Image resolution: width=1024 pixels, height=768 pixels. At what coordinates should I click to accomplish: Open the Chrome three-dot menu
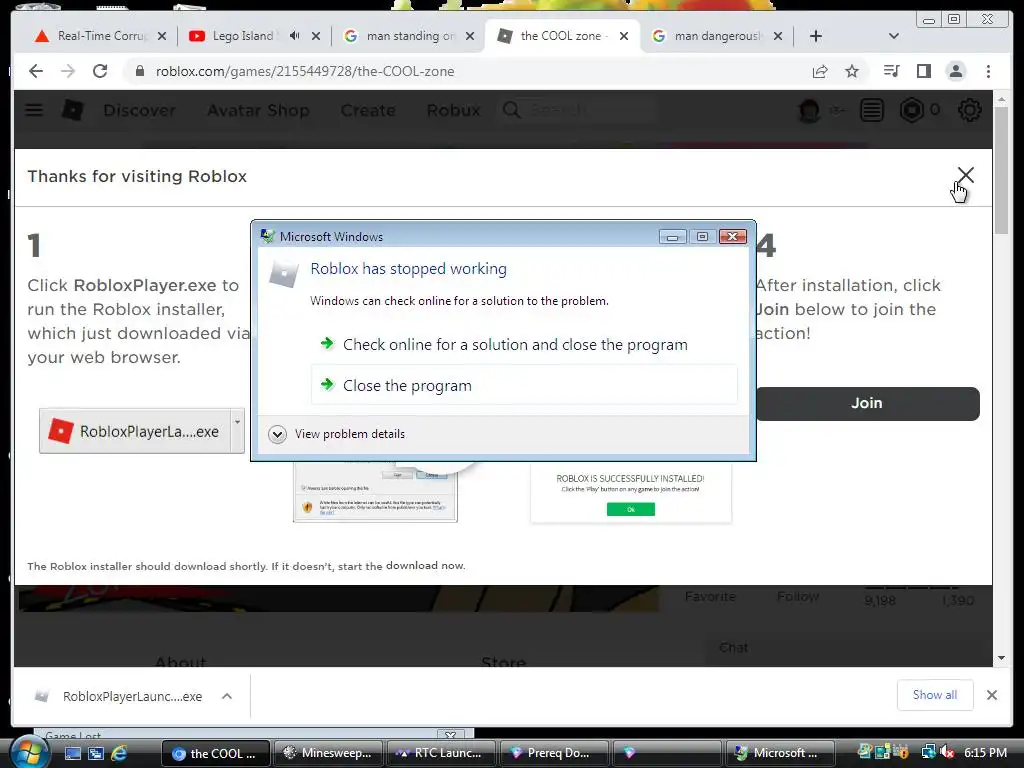click(x=989, y=71)
